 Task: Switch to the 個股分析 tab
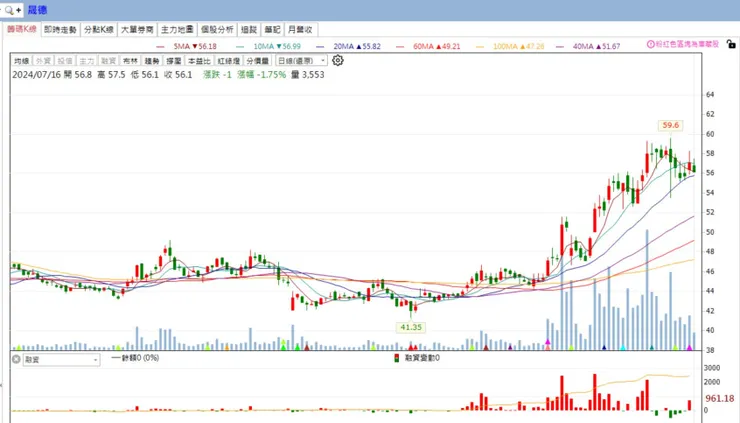[x=217, y=29]
